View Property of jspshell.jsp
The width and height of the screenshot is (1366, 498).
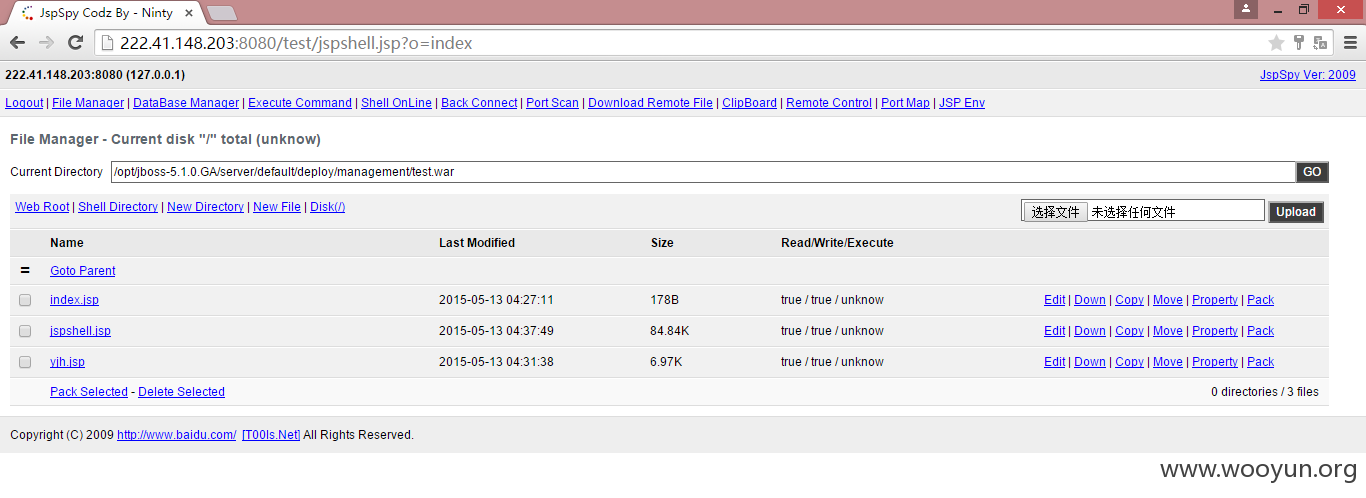(1215, 331)
